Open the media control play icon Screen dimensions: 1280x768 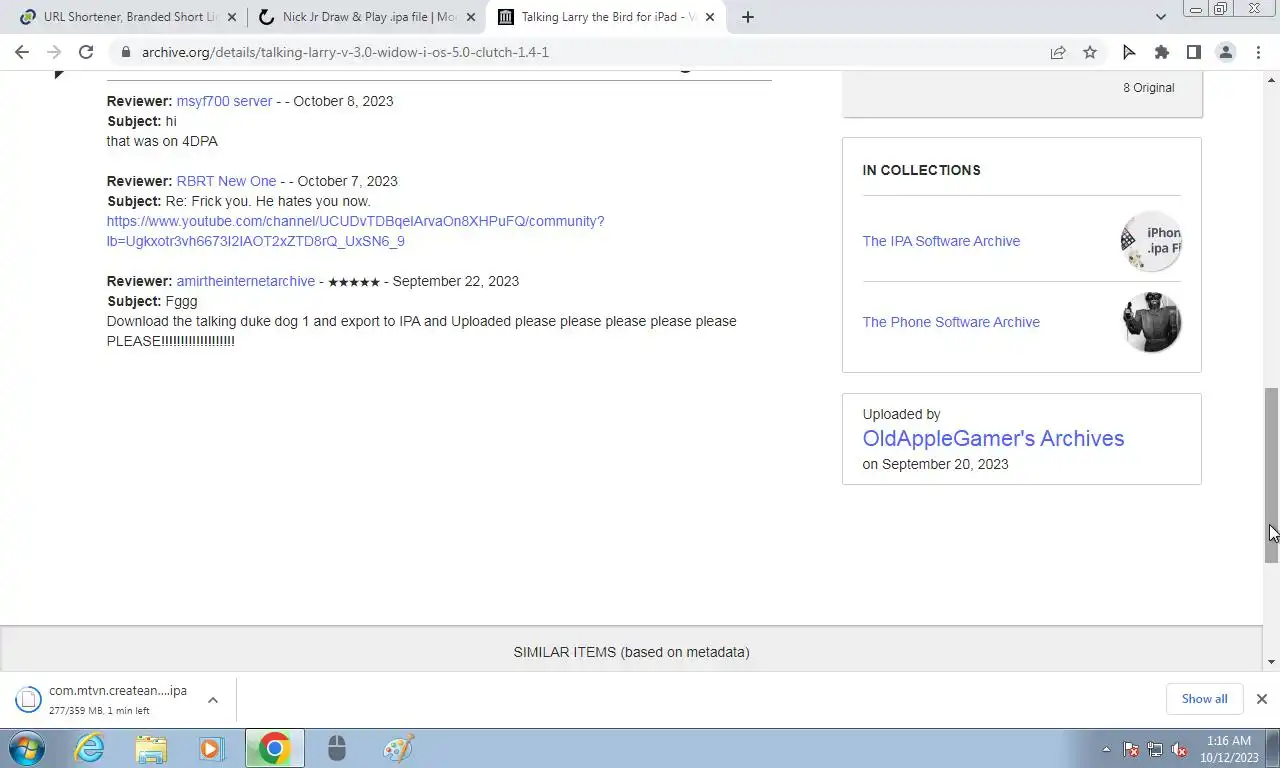(x=1129, y=52)
